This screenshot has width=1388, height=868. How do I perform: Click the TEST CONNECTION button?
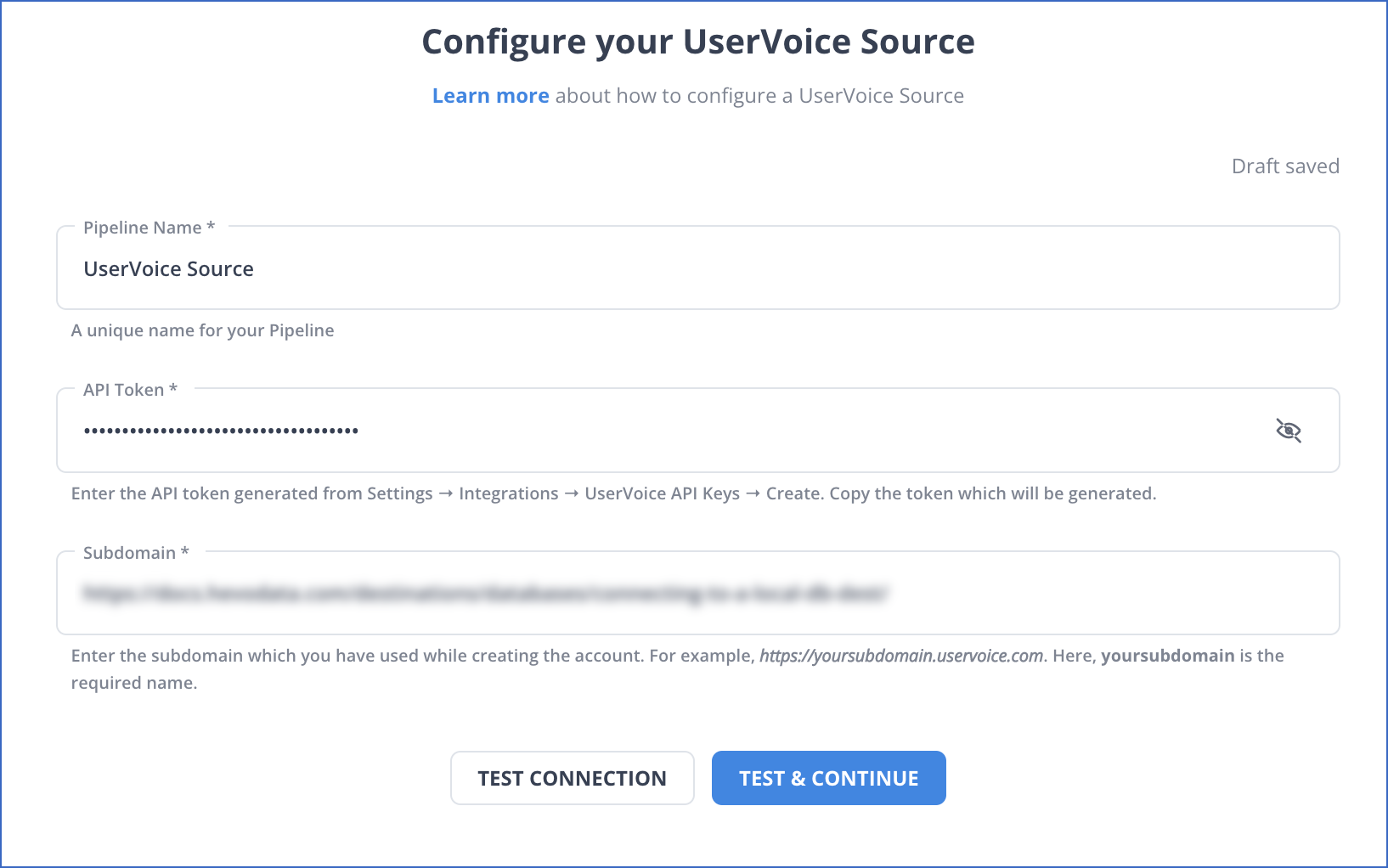573,778
